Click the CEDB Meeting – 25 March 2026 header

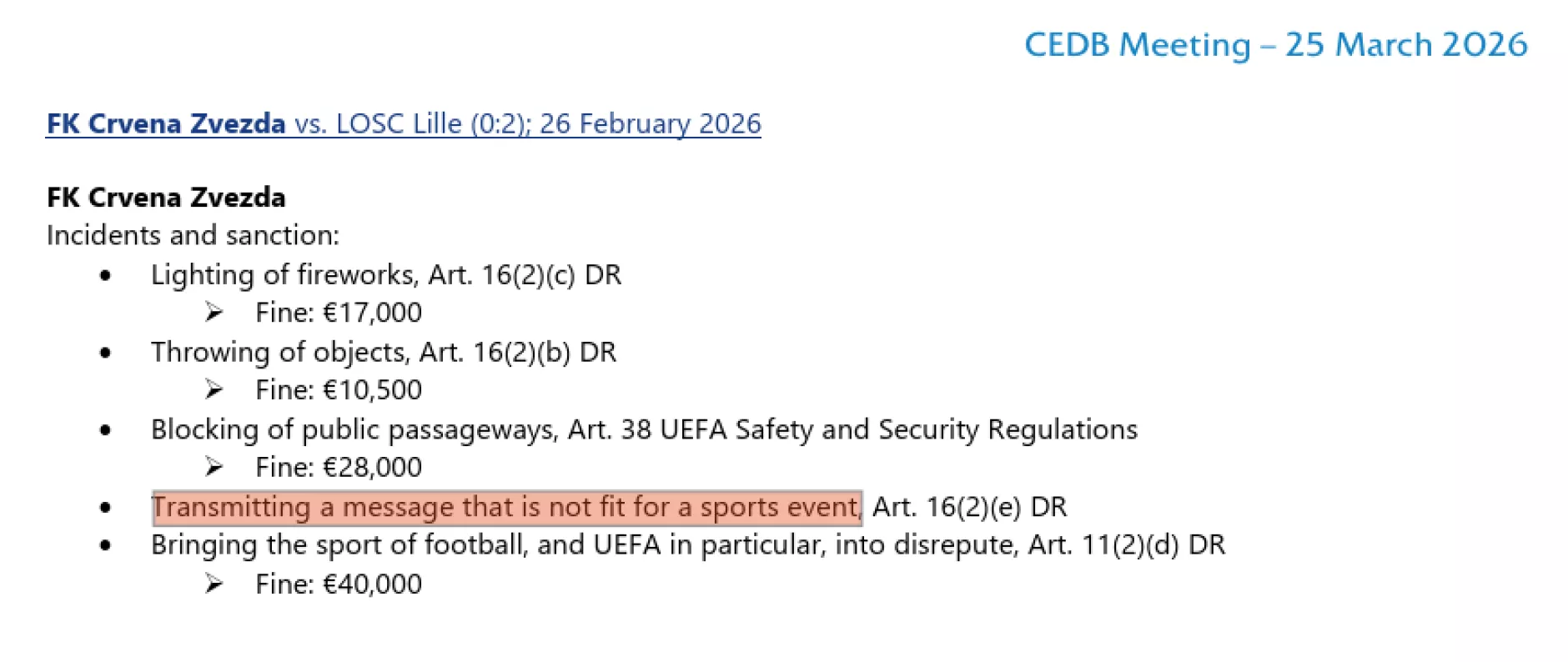1275,45
